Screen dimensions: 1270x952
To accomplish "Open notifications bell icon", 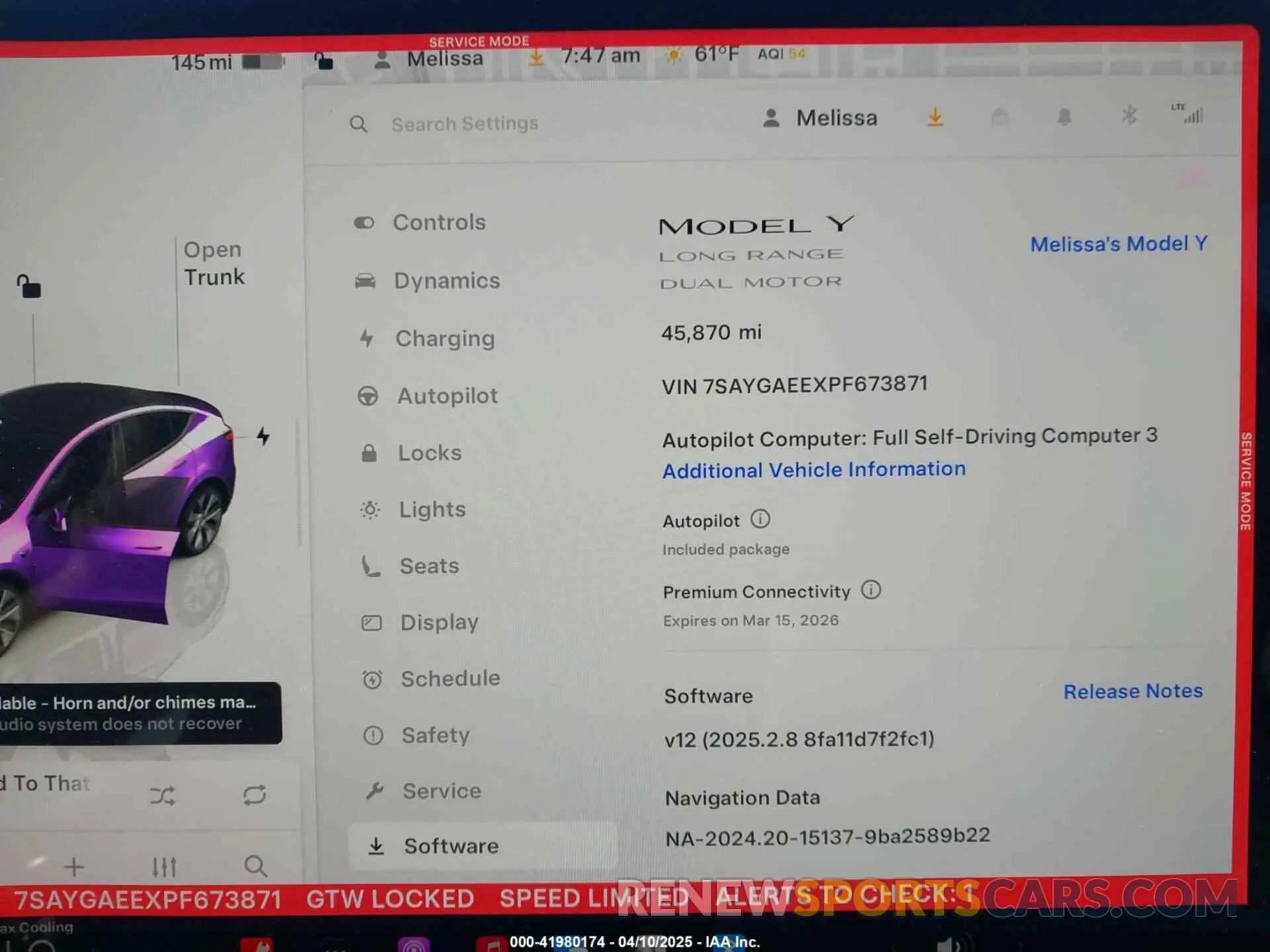I will click(1064, 116).
